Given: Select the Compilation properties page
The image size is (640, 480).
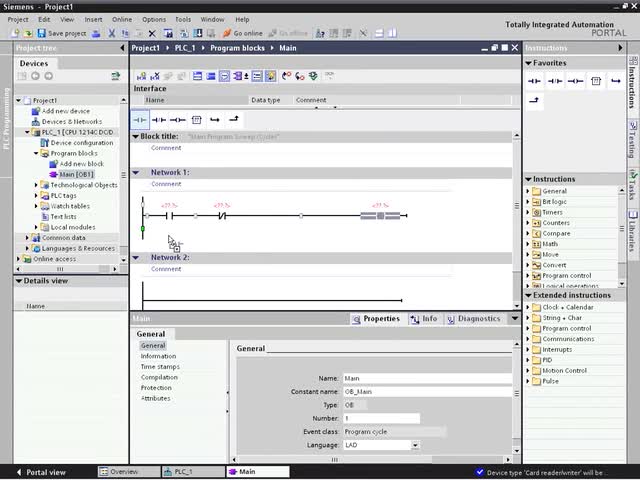Looking at the screenshot, I should coord(159,378).
